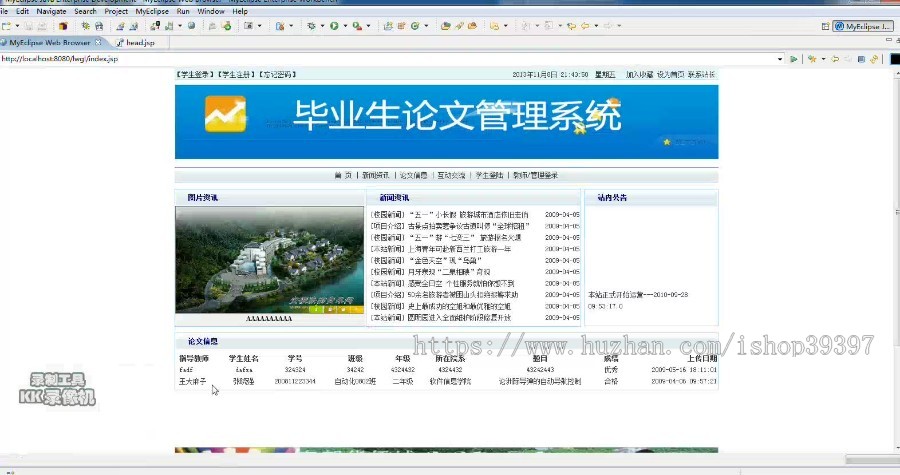
Task: Click the thesis table row starting with fsdf
Action: (447, 370)
